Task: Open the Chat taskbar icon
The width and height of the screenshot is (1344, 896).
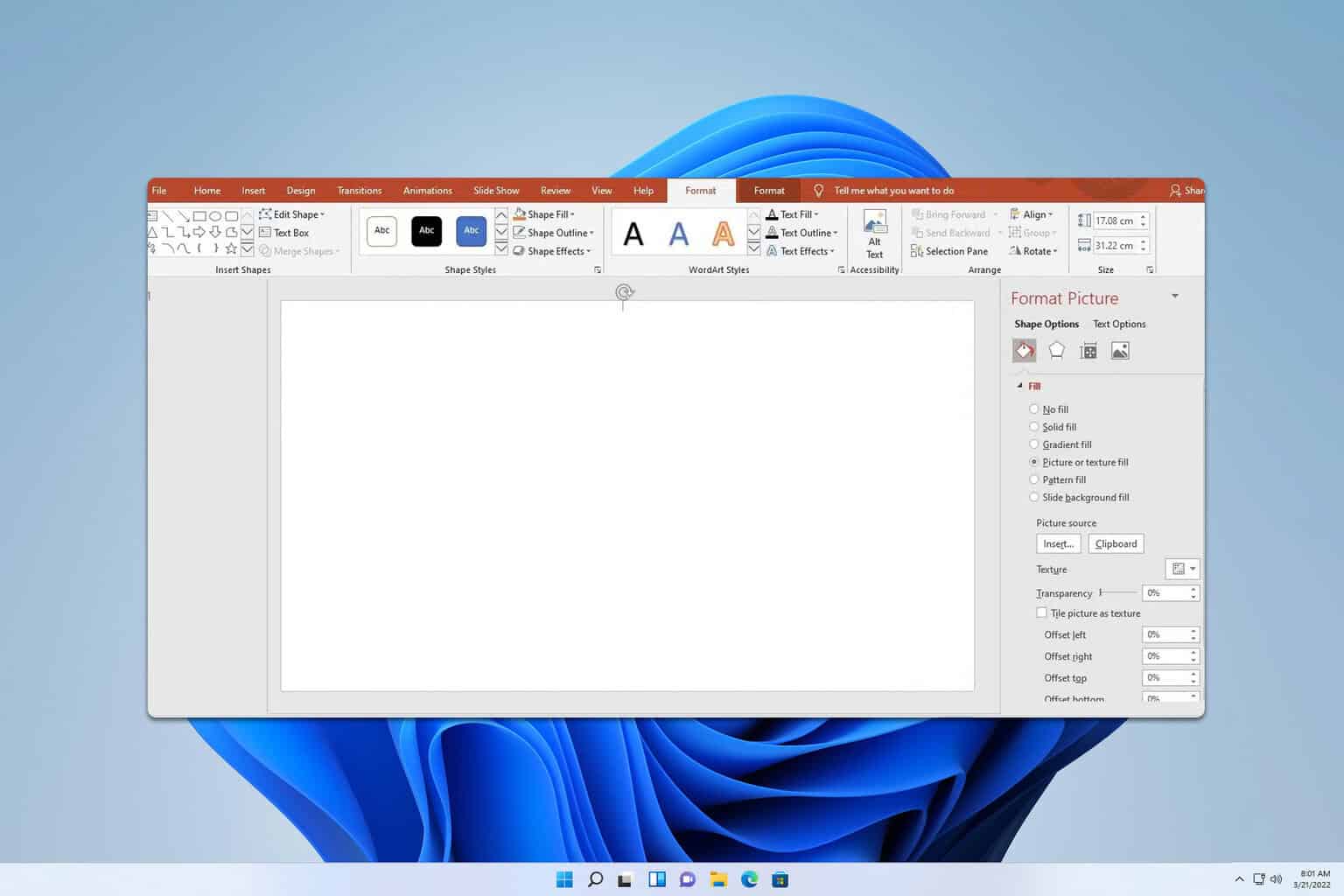Action: tap(688, 879)
